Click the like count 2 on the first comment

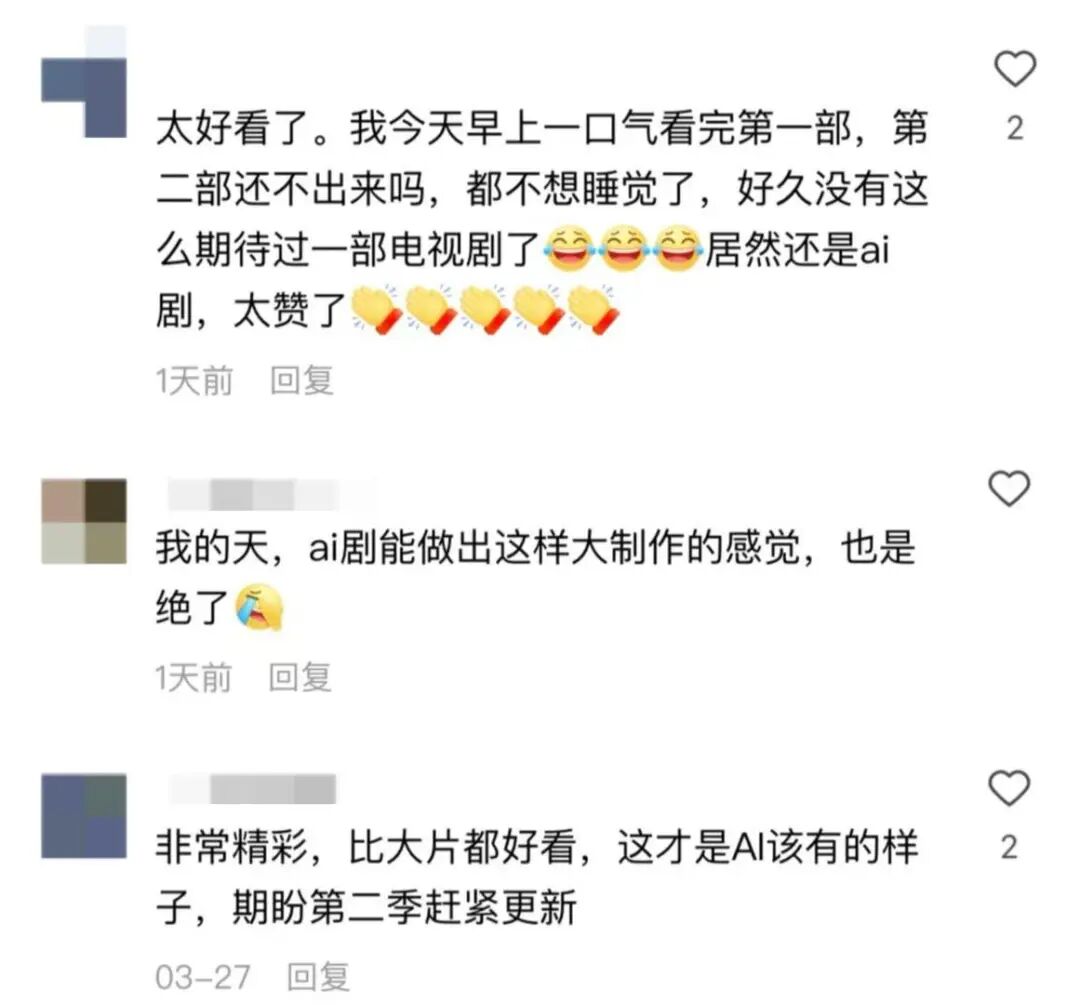[1015, 129]
